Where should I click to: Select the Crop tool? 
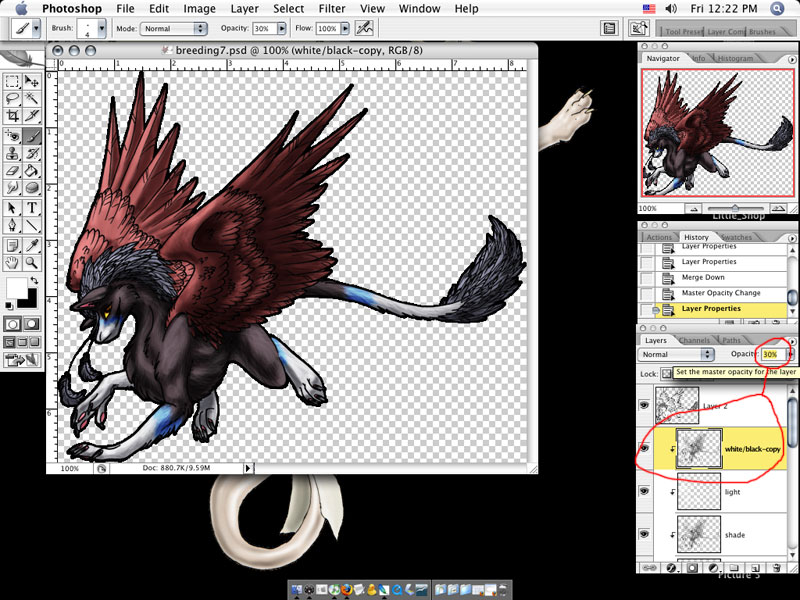coord(12,116)
